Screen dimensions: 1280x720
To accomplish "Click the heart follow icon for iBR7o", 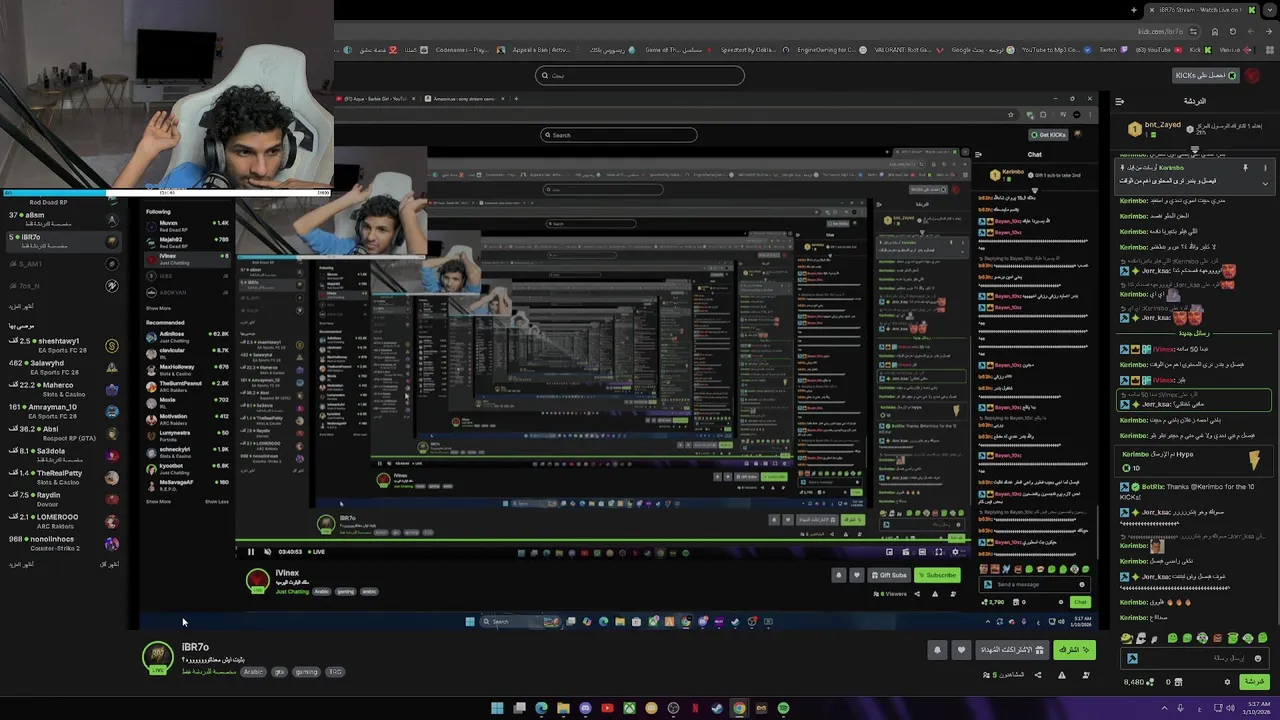I will pos(961,650).
